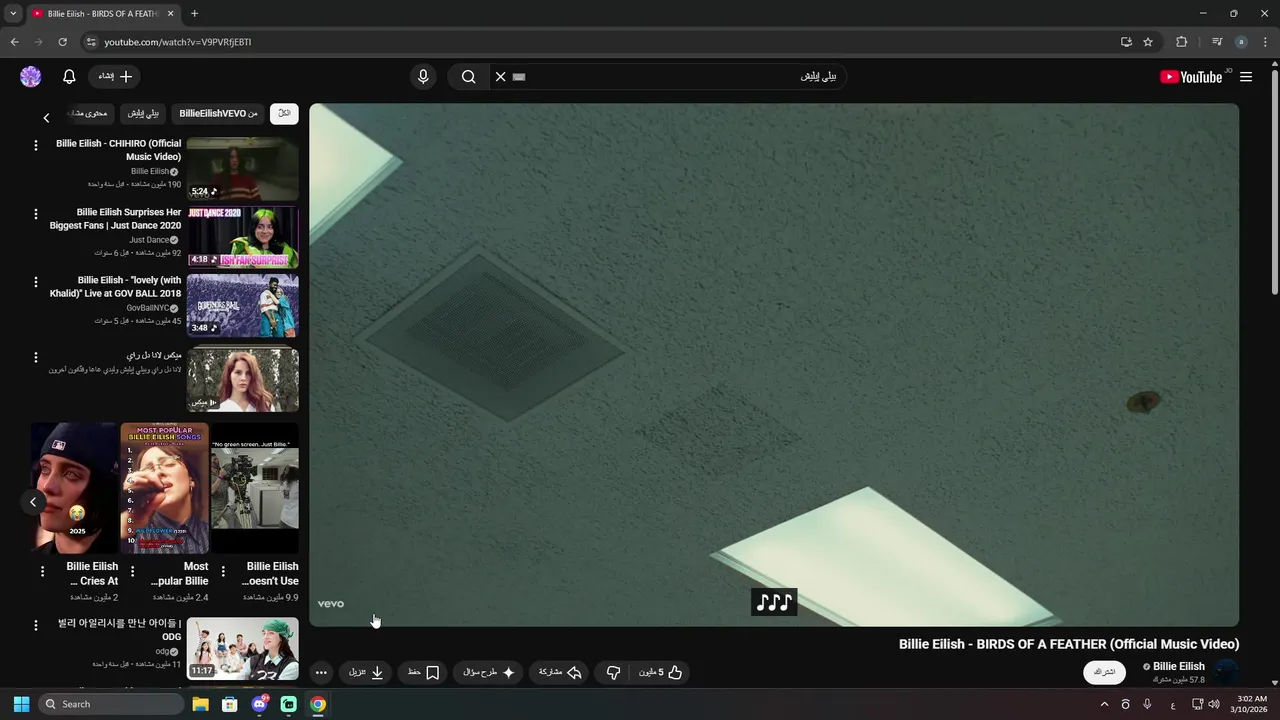
Task: Open options menu for GOV BALL 2018 video
Action: tap(36, 282)
